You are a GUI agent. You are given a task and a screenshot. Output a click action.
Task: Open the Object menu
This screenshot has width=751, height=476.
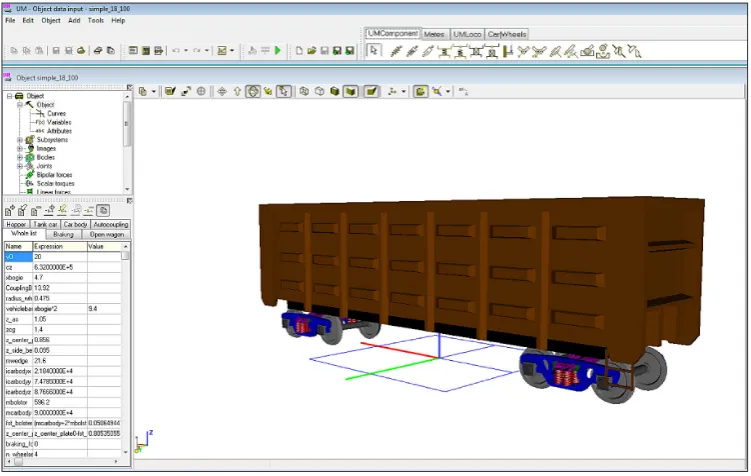(51, 21)
